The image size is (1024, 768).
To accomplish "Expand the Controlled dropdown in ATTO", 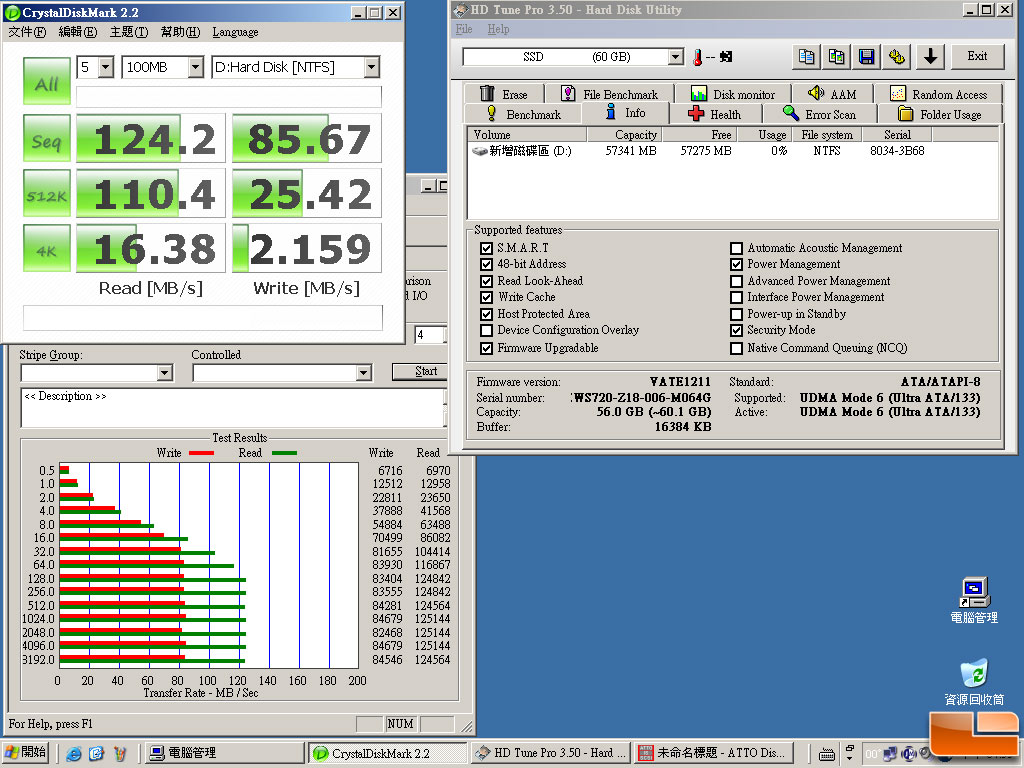I will (x=364, y=373).
